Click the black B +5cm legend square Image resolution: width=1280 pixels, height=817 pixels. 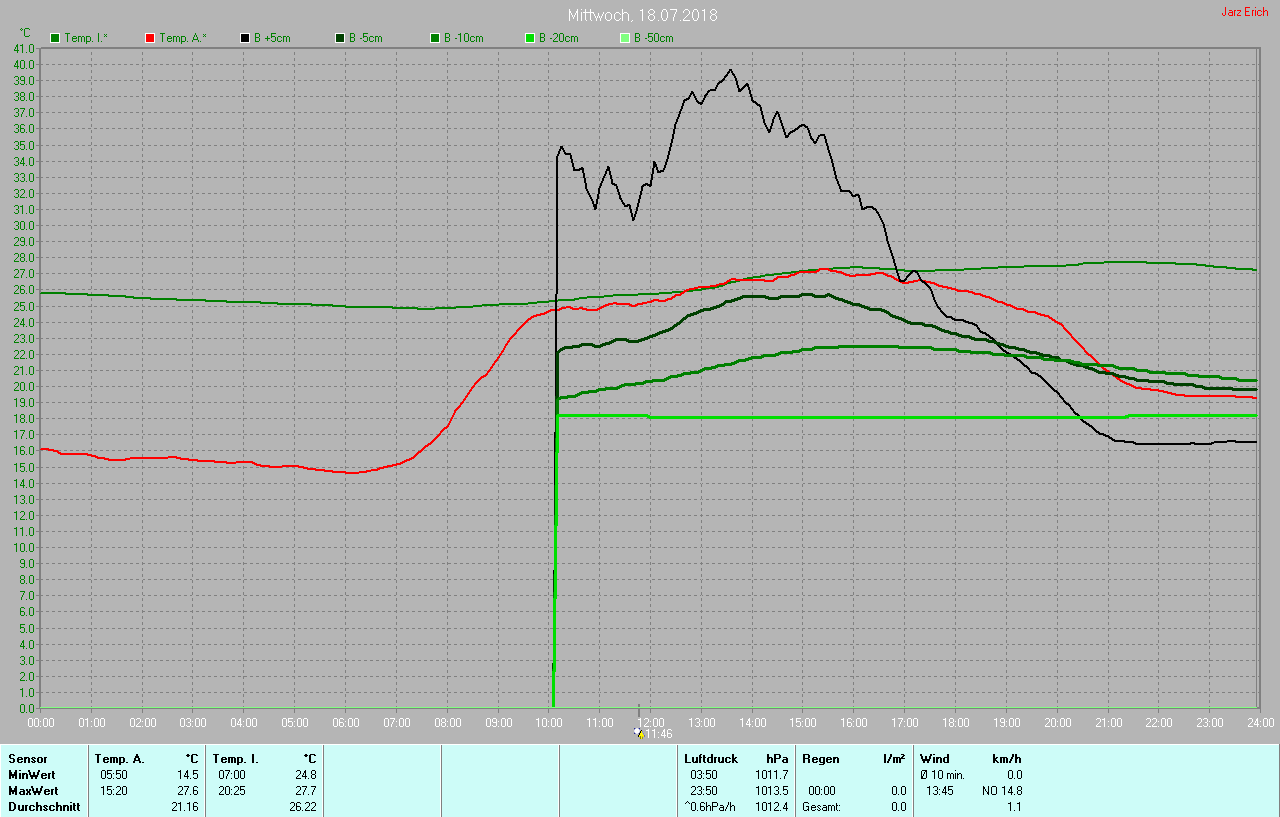pos(244,38)
